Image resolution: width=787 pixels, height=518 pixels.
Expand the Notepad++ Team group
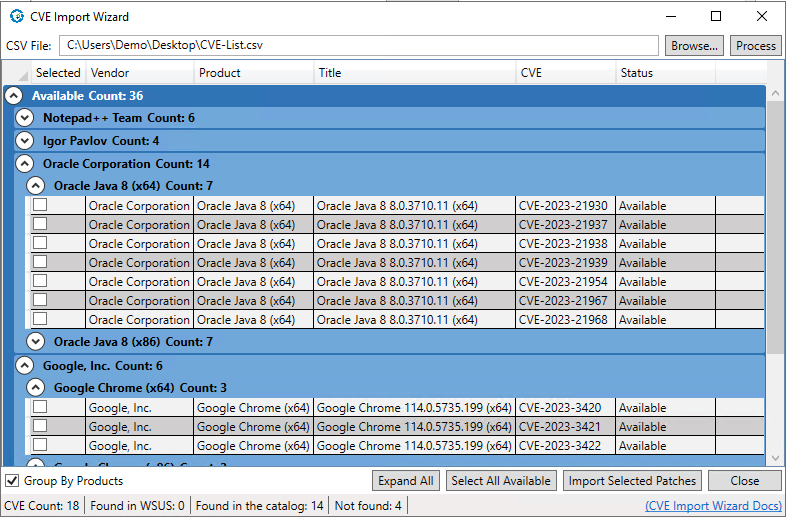click(25, 118)
